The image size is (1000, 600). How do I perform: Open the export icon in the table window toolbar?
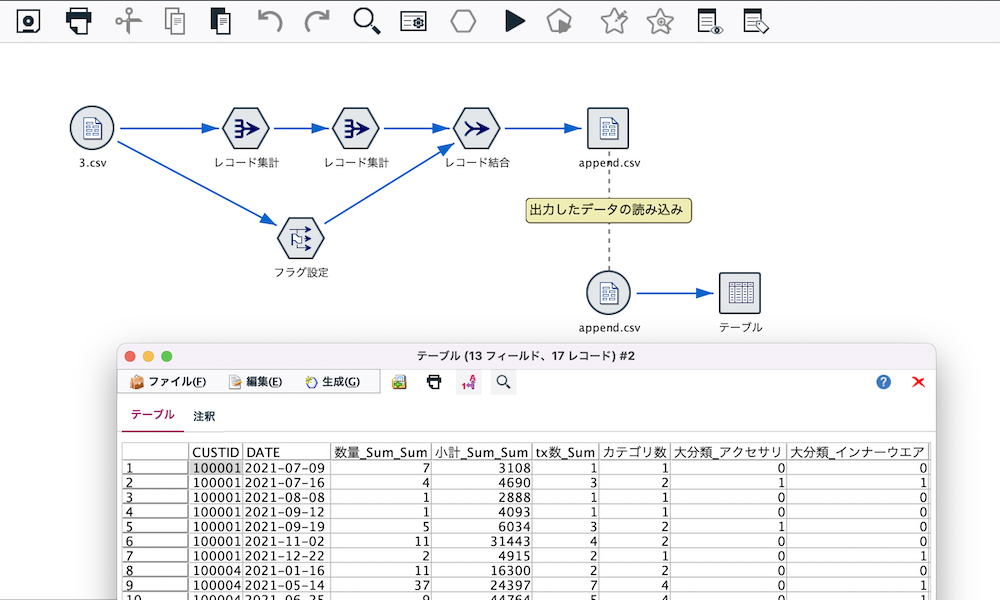(x=398, y=381)
